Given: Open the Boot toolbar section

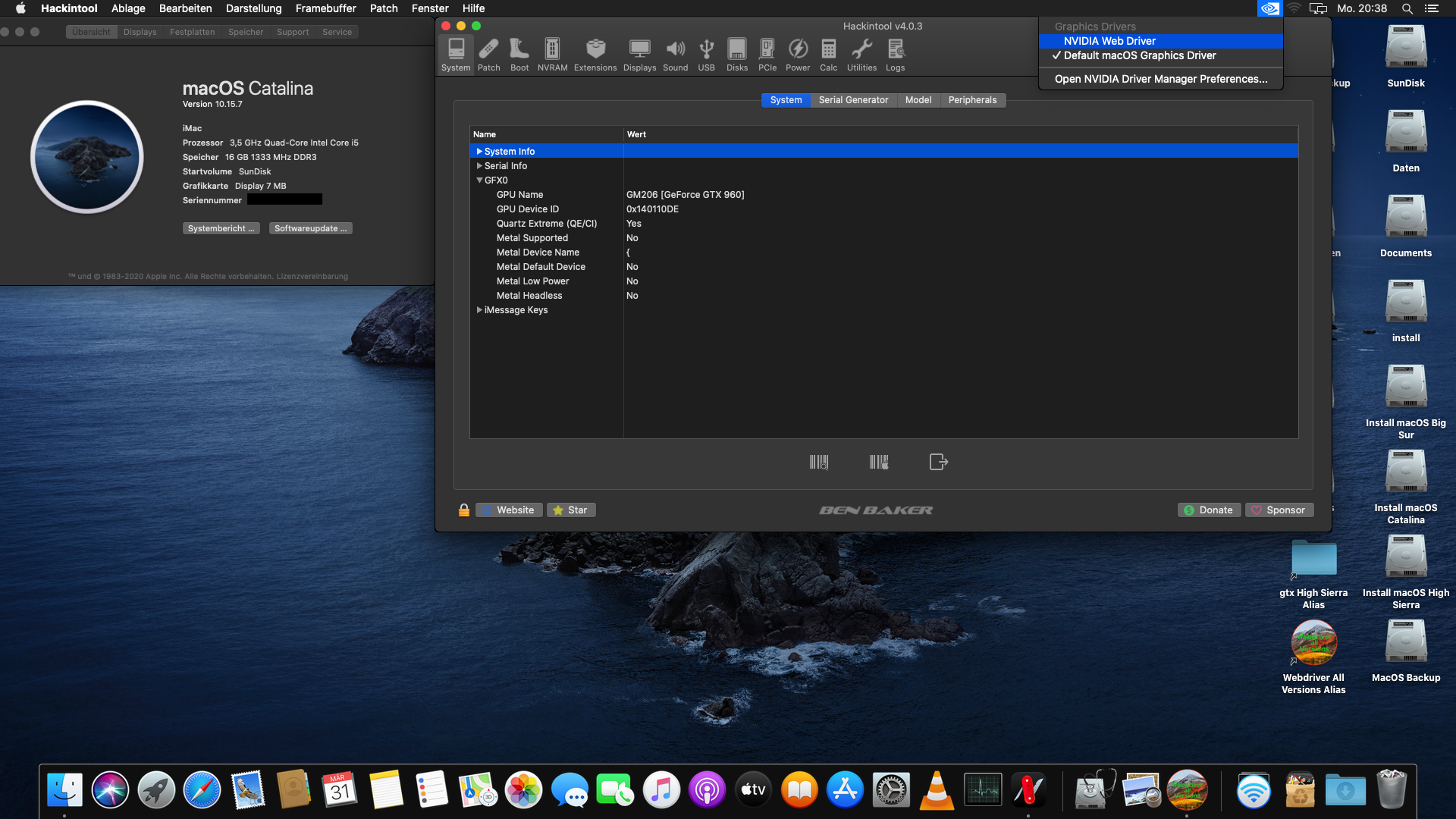Looking at the screenshot, I should click(519, 55).
